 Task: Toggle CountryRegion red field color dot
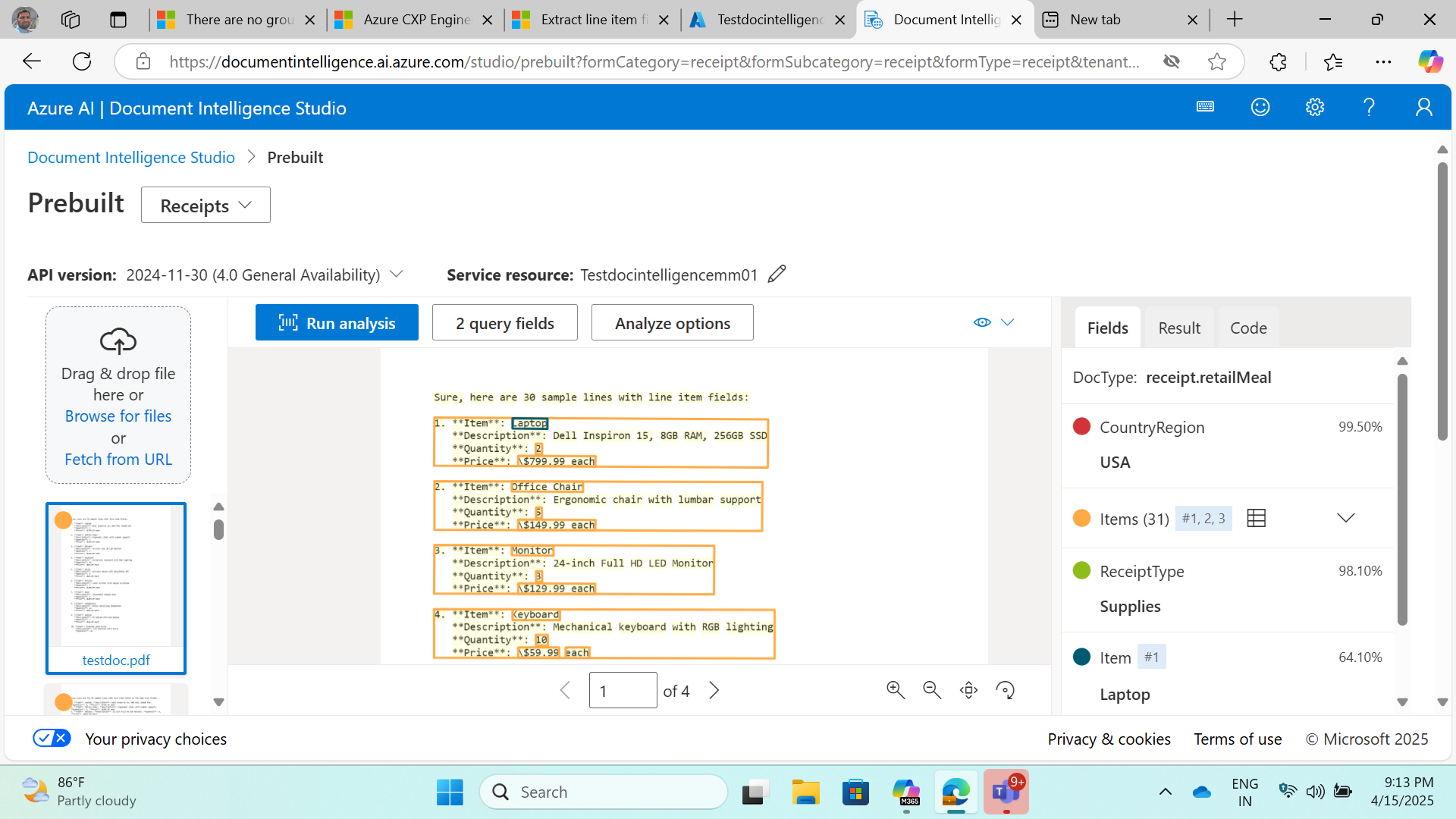[1081, 426]
